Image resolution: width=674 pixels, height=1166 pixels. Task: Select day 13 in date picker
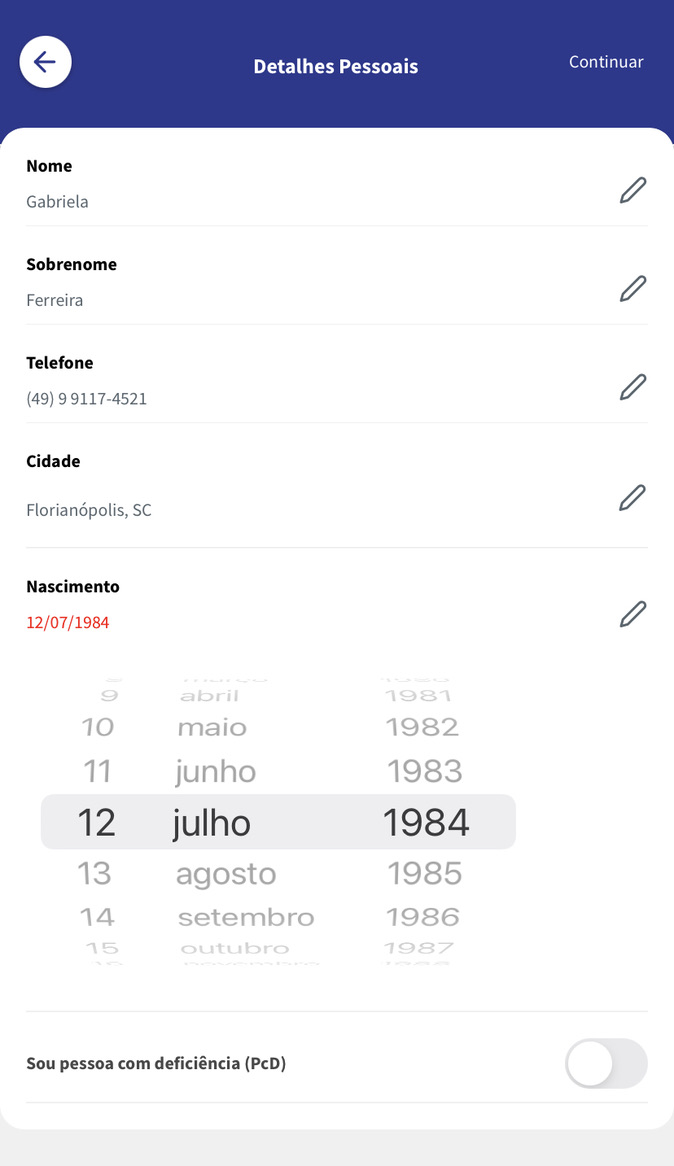click(x=94, y=873)
